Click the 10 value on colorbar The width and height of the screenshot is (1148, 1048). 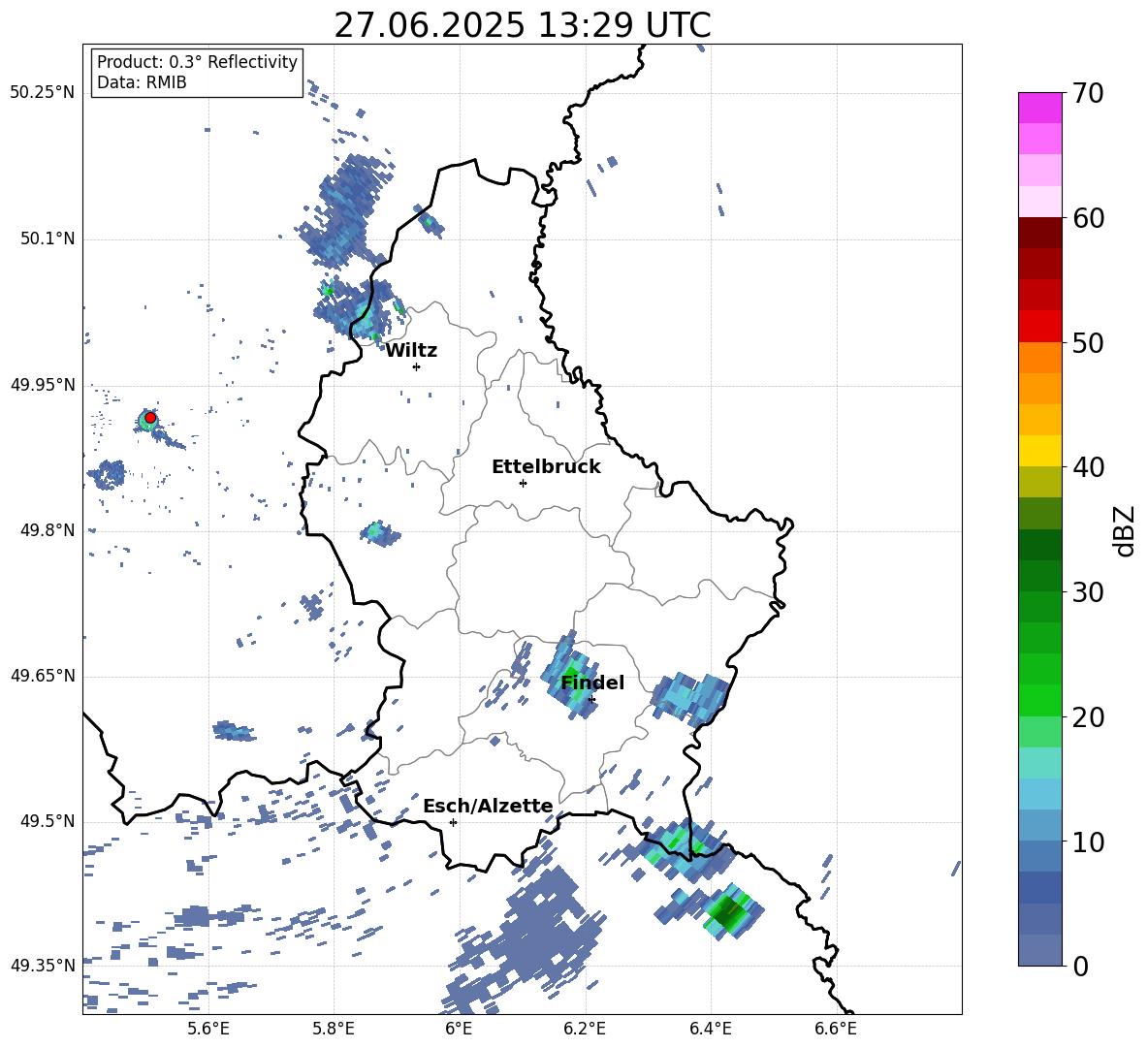pyautogui.click(x=1088, y=842)
